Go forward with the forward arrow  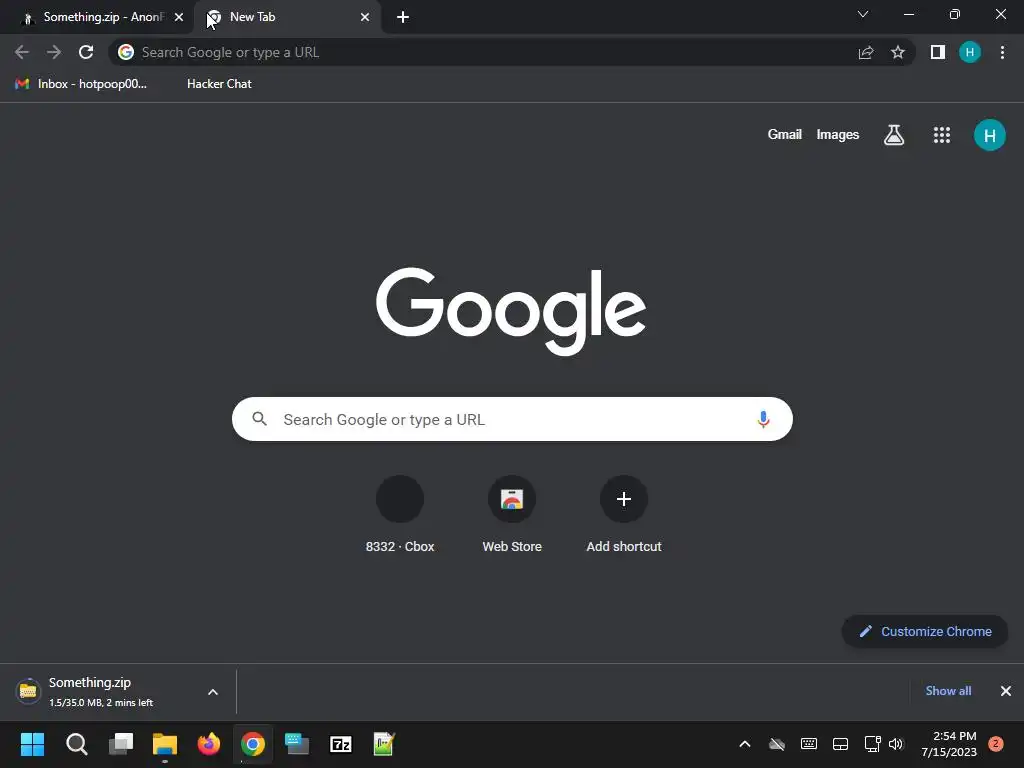point(54,52)
